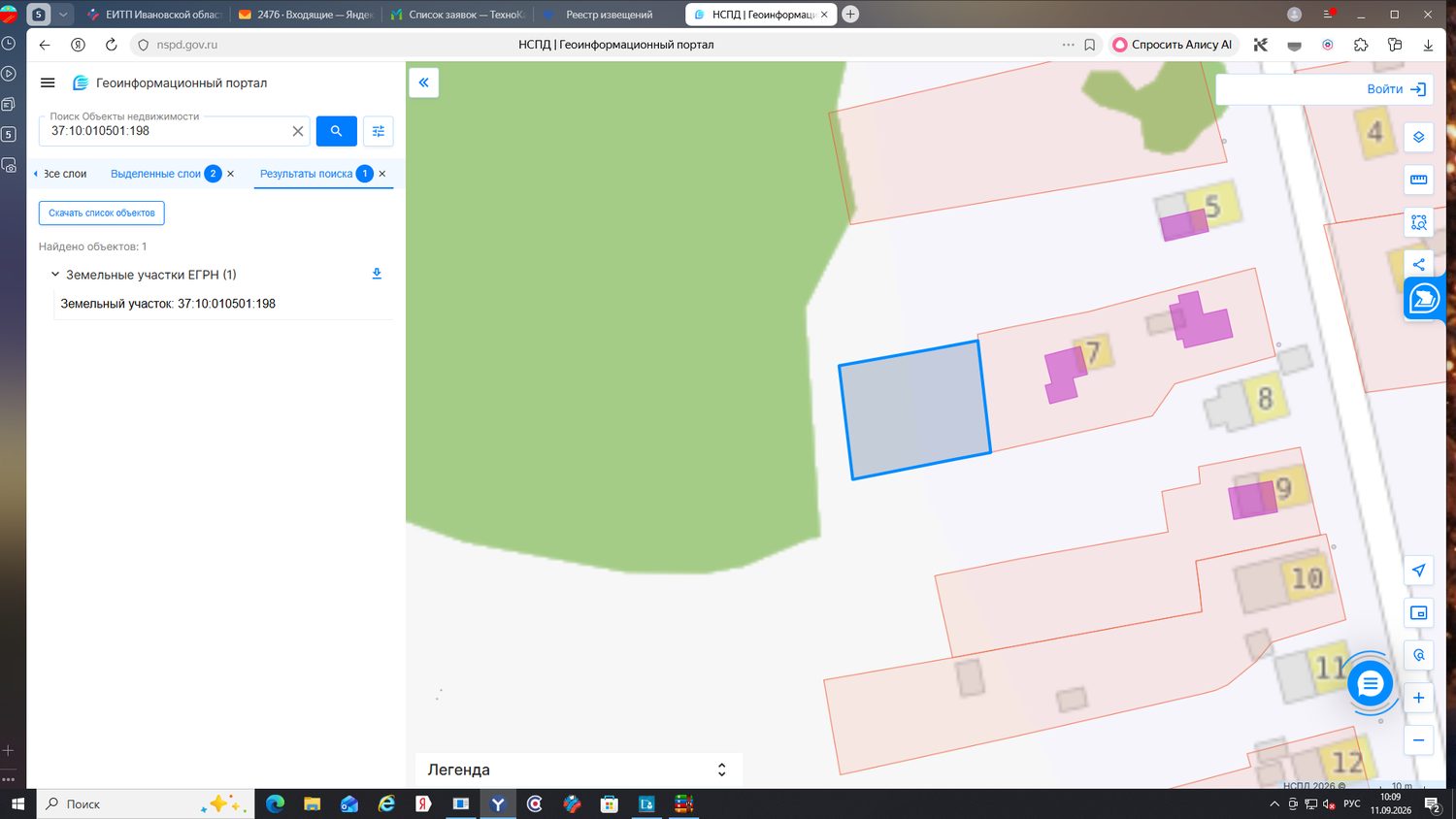This screenshot has width=1456, height=819.
Task: Open the hamburger menu beside Геоинформационный портал
Action: coord(48,82)
